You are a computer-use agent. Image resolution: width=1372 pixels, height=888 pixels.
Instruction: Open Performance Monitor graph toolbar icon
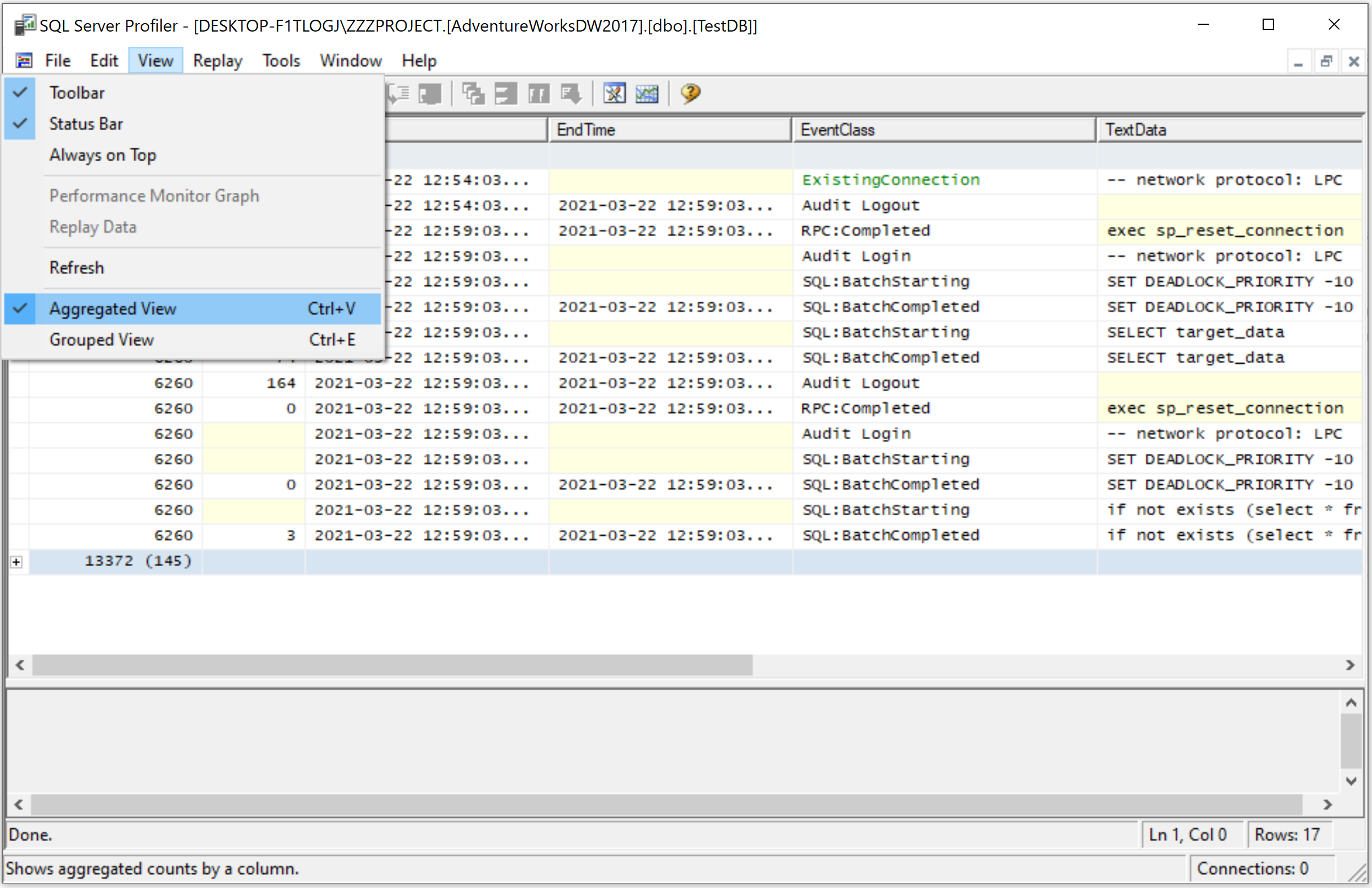point(646,94)
